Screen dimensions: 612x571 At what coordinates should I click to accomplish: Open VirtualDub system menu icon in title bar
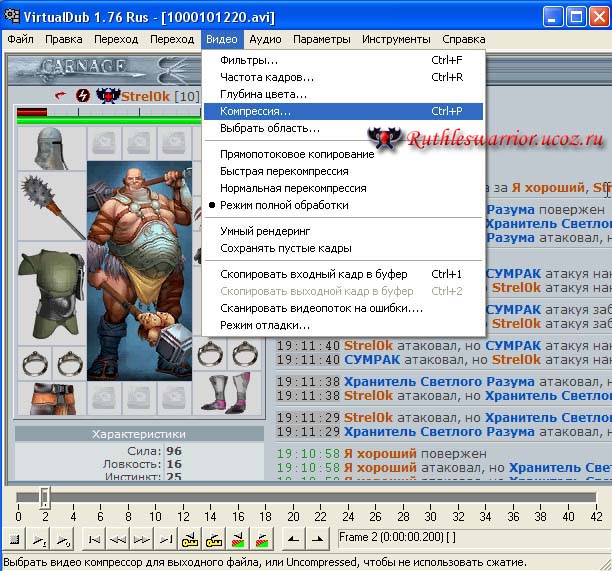point(12,16)
